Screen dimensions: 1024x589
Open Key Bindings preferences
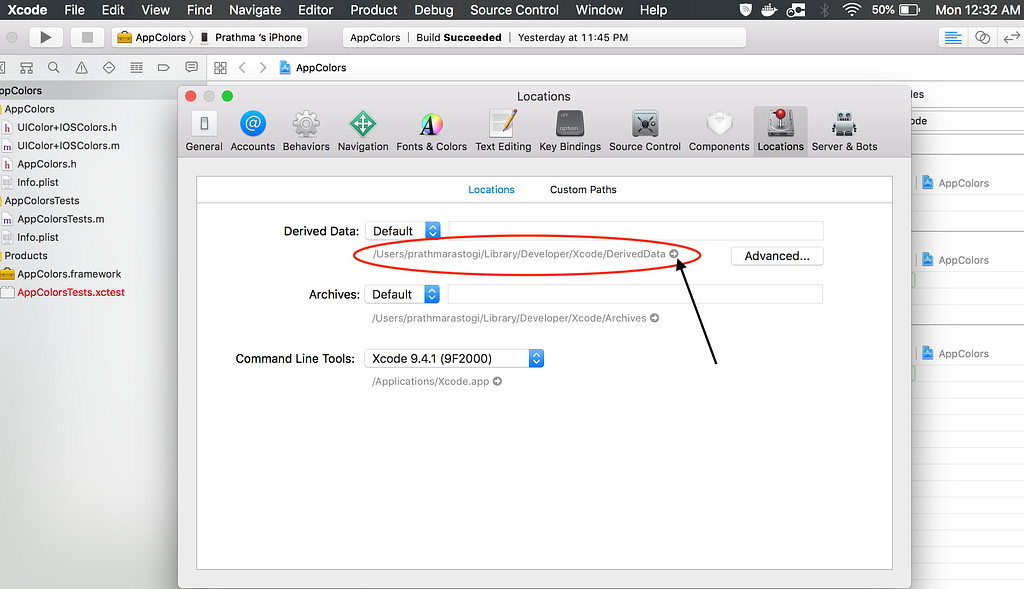point(570,131)
